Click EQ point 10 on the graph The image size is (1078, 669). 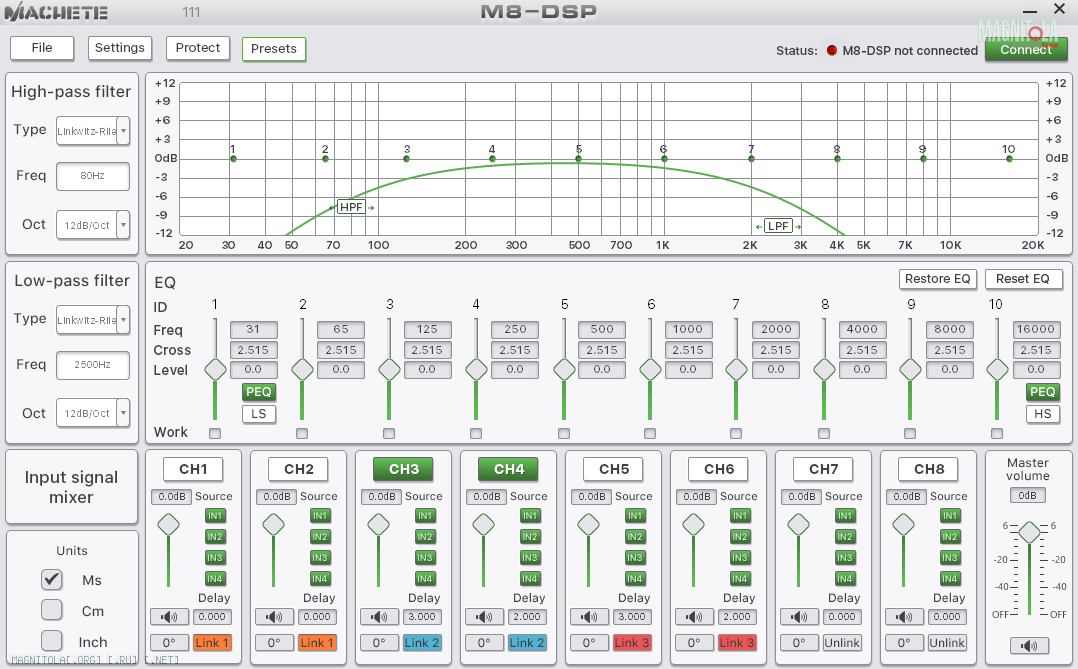pyautogui.click(x=1009, y=159)
